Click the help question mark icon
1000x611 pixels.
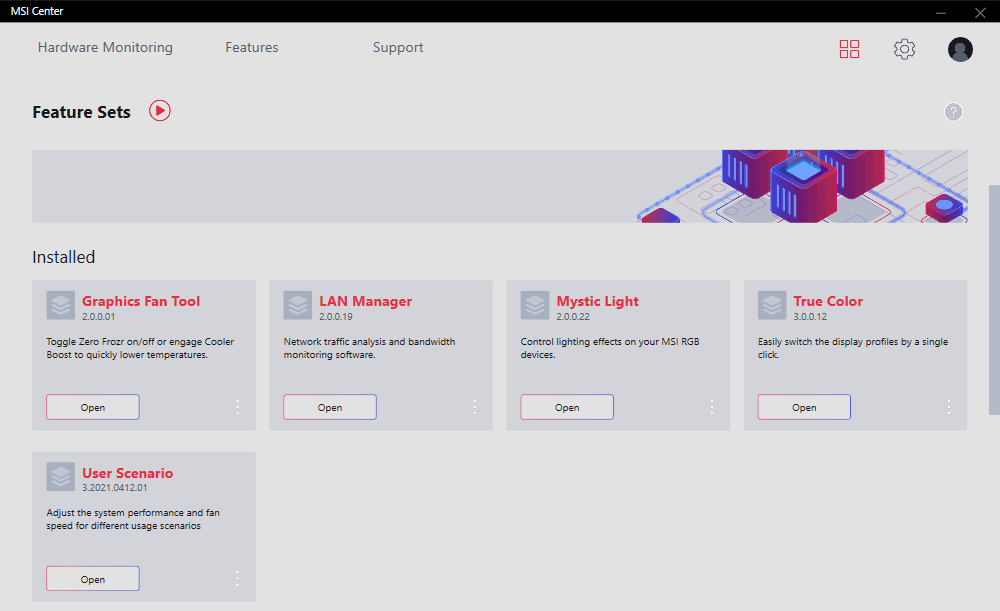(953, 112)
